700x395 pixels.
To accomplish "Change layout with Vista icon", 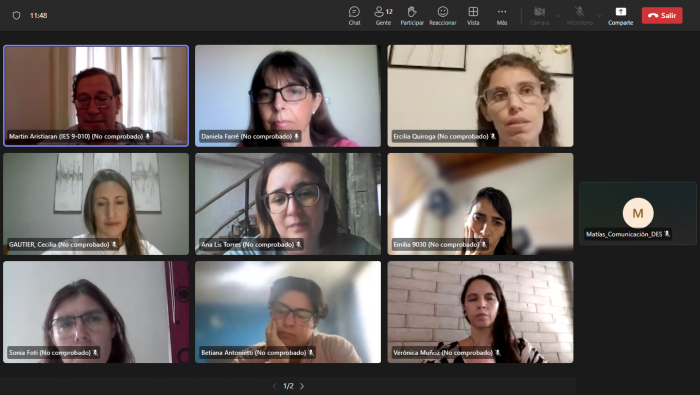I will [x=473, y=16].
